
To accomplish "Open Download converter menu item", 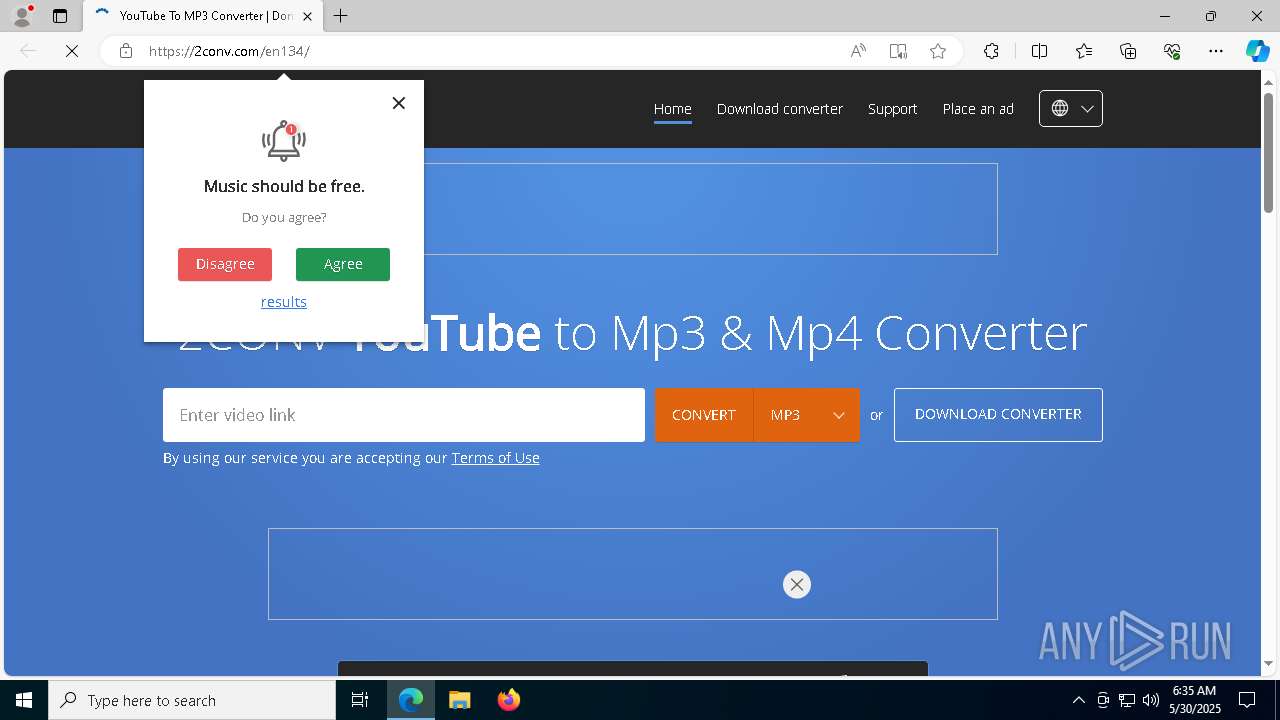I will 780,109.
